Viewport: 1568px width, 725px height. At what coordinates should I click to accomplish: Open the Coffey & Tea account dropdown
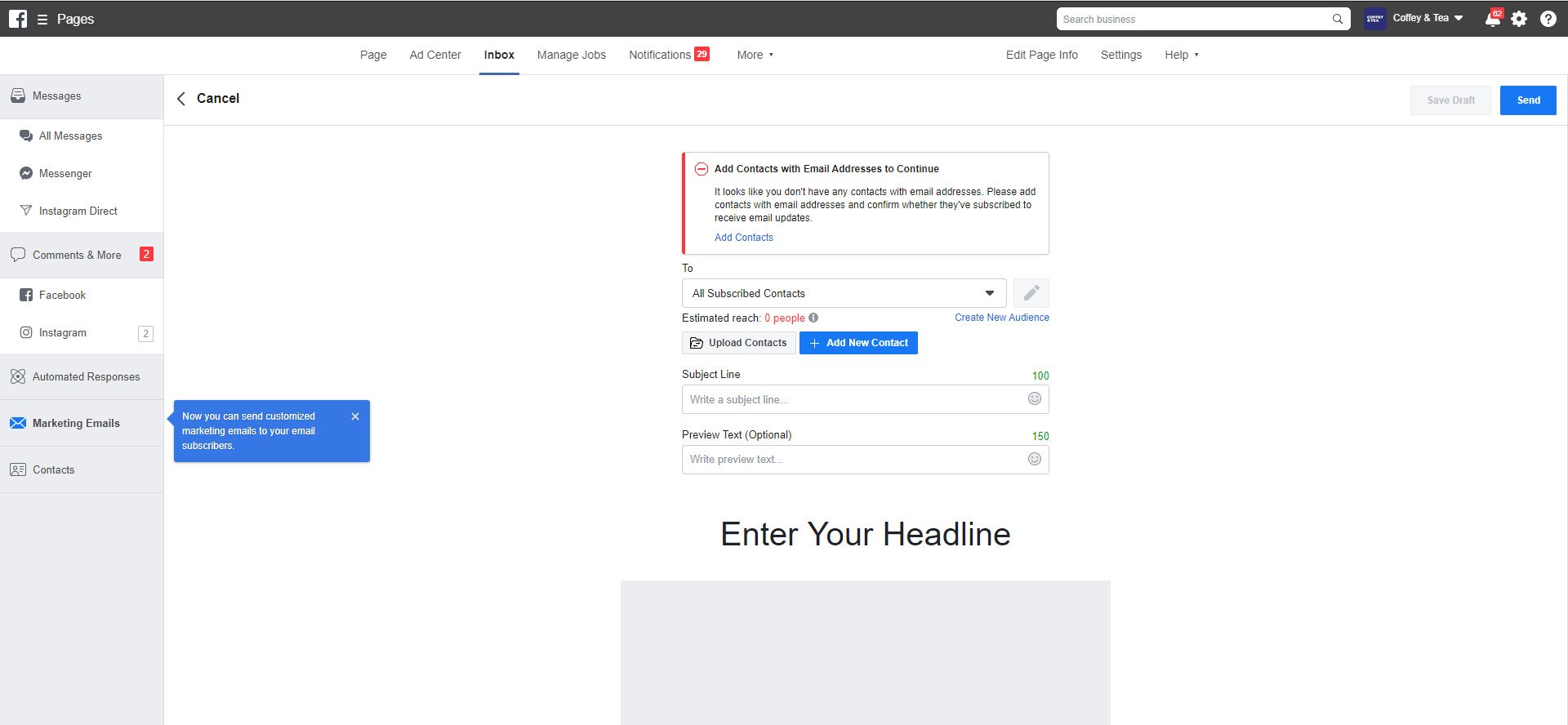1426,19
